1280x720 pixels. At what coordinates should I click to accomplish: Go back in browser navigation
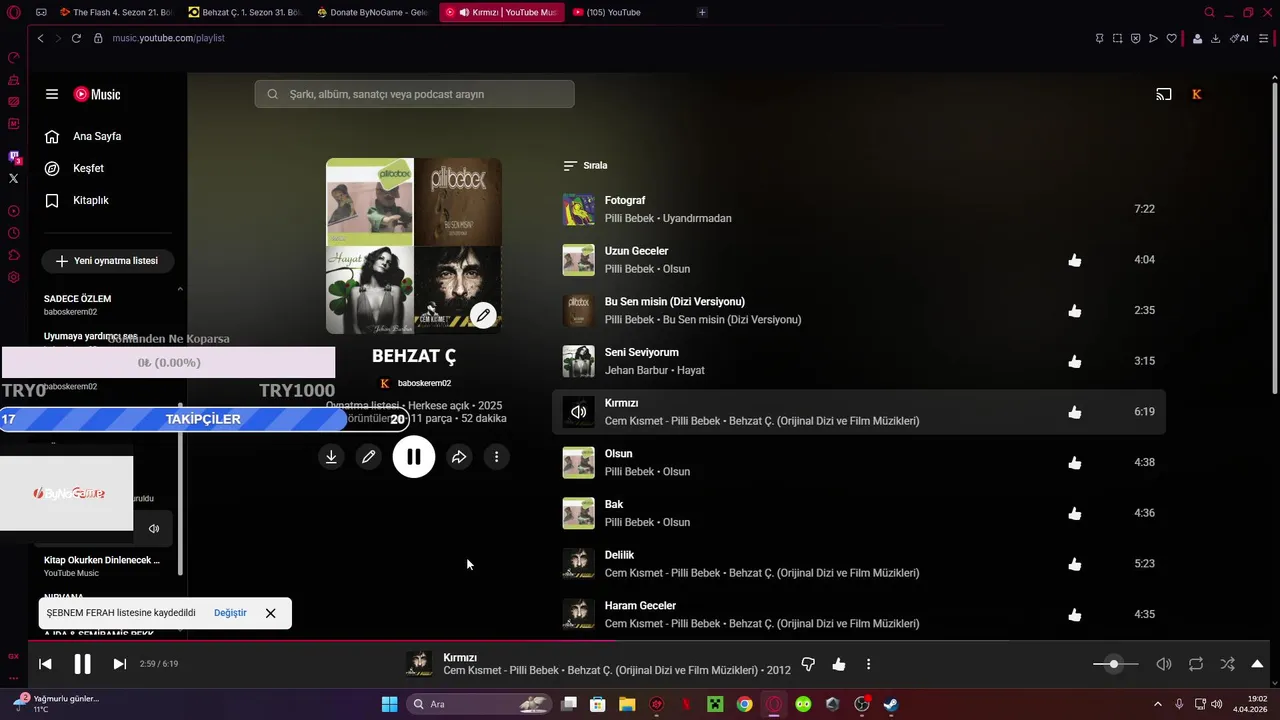pyautogui.click(x=40, y=38)
